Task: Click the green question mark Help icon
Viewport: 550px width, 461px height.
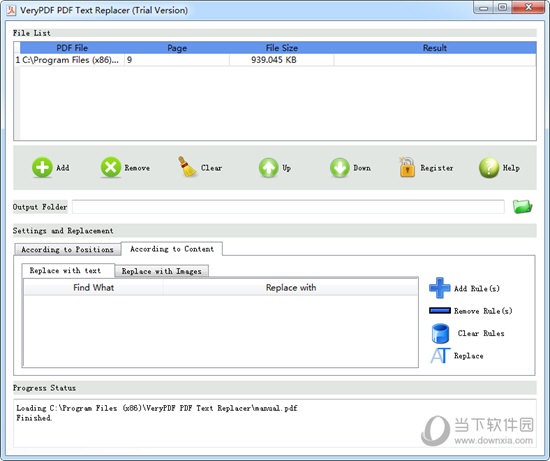Action: point(489,168)
